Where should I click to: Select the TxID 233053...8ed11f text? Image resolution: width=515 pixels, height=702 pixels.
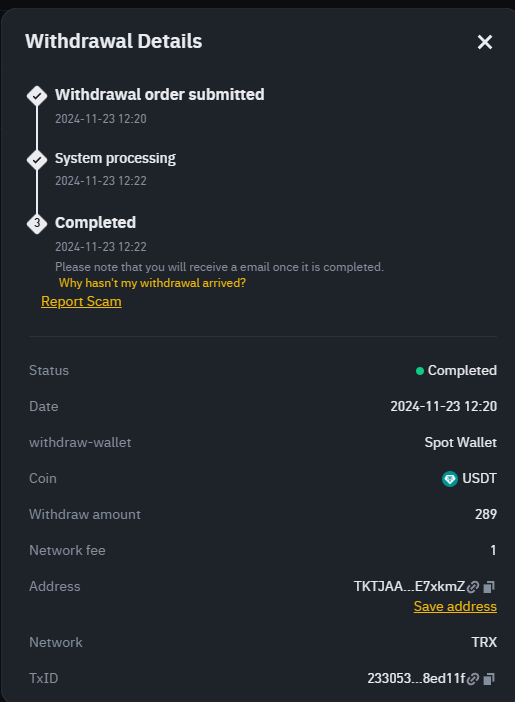(x=416, y=679)
